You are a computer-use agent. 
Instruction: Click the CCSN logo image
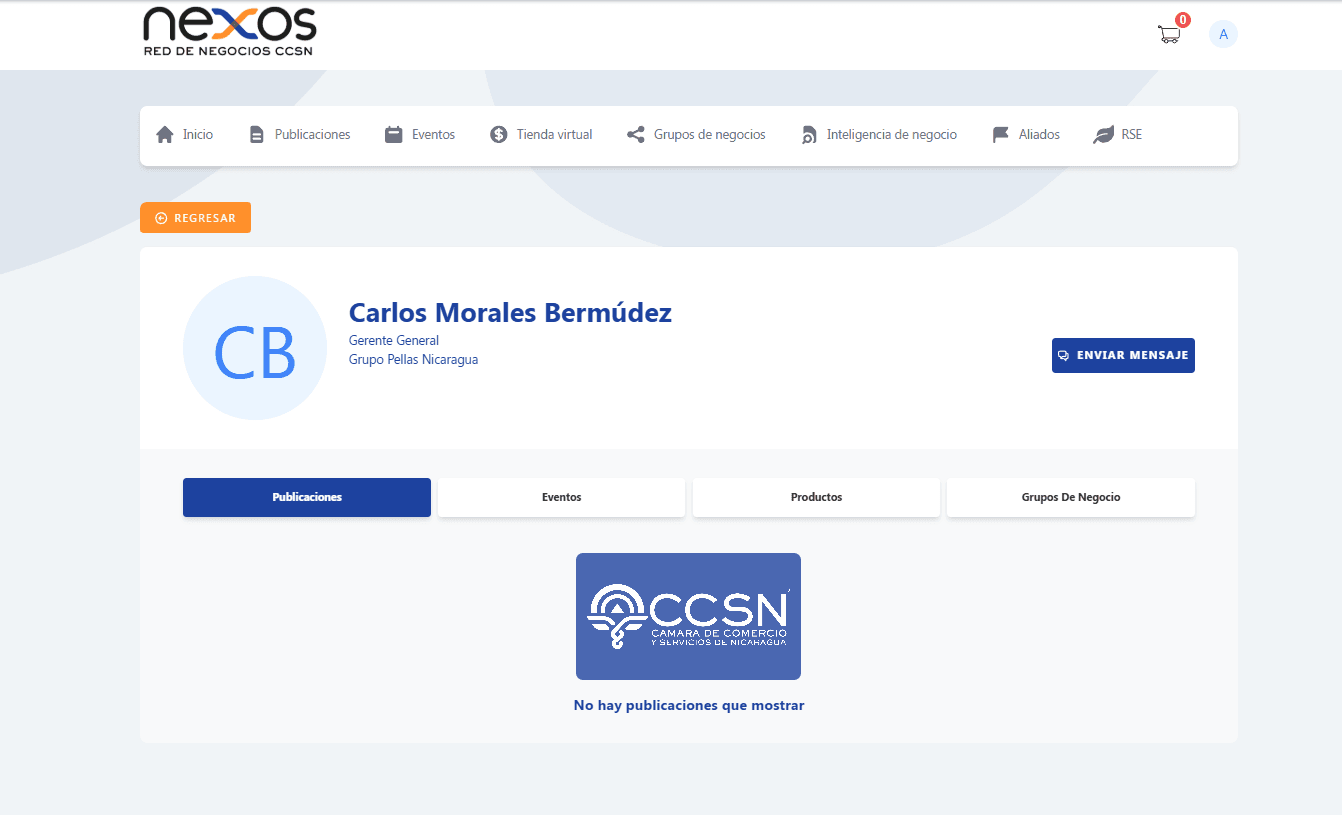pos(688,616)
